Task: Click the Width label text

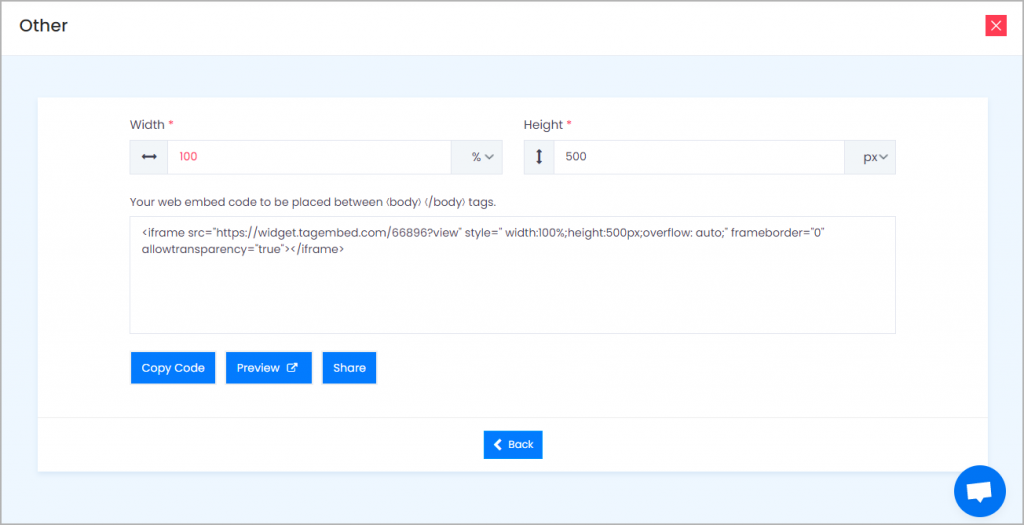Action: (x=148, y=125)
